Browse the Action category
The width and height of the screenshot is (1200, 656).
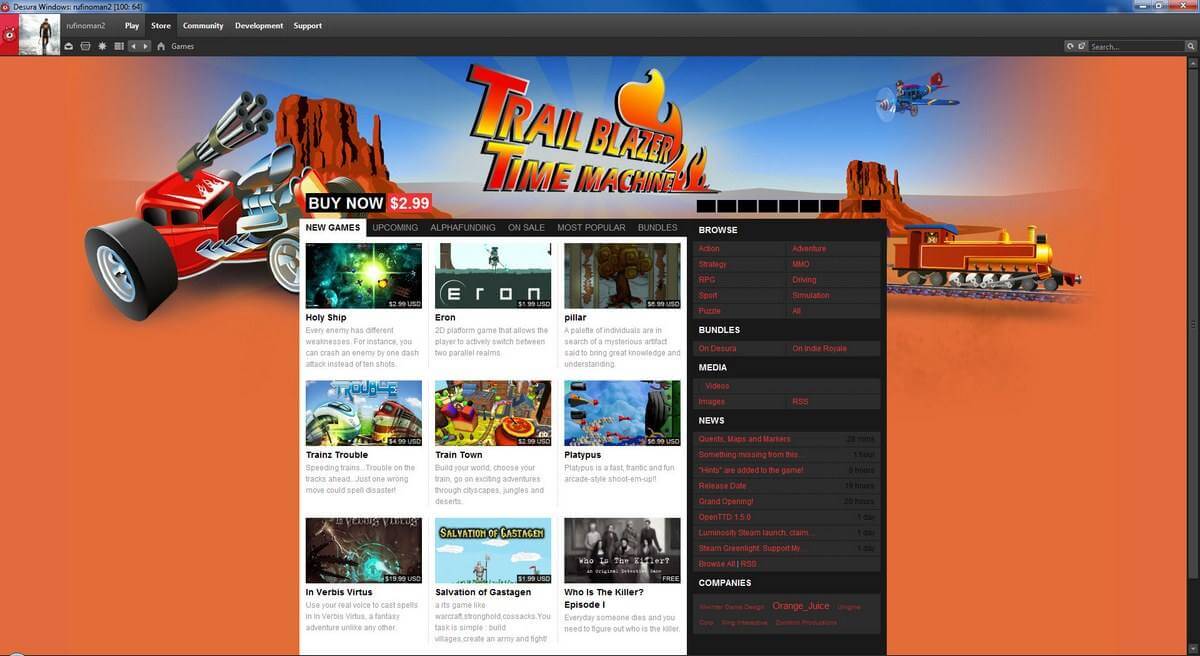pos(709,248)
